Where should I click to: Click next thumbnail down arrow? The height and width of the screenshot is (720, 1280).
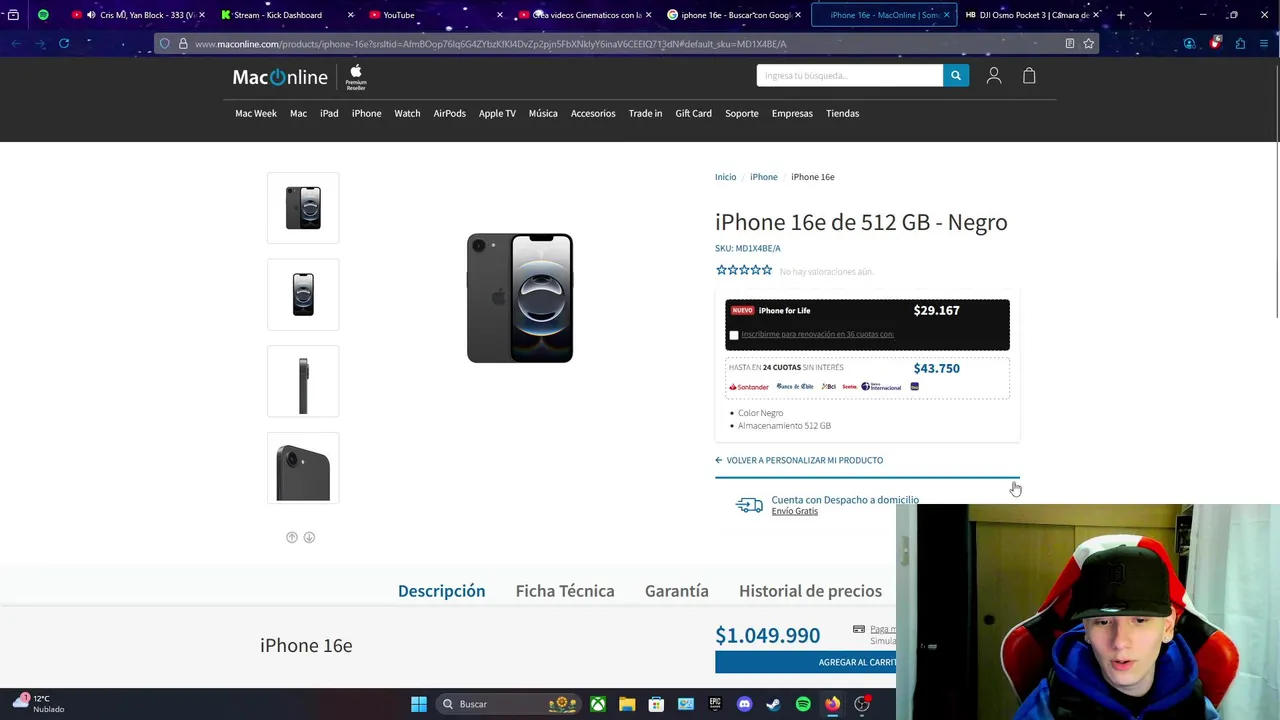coord(309,537)
